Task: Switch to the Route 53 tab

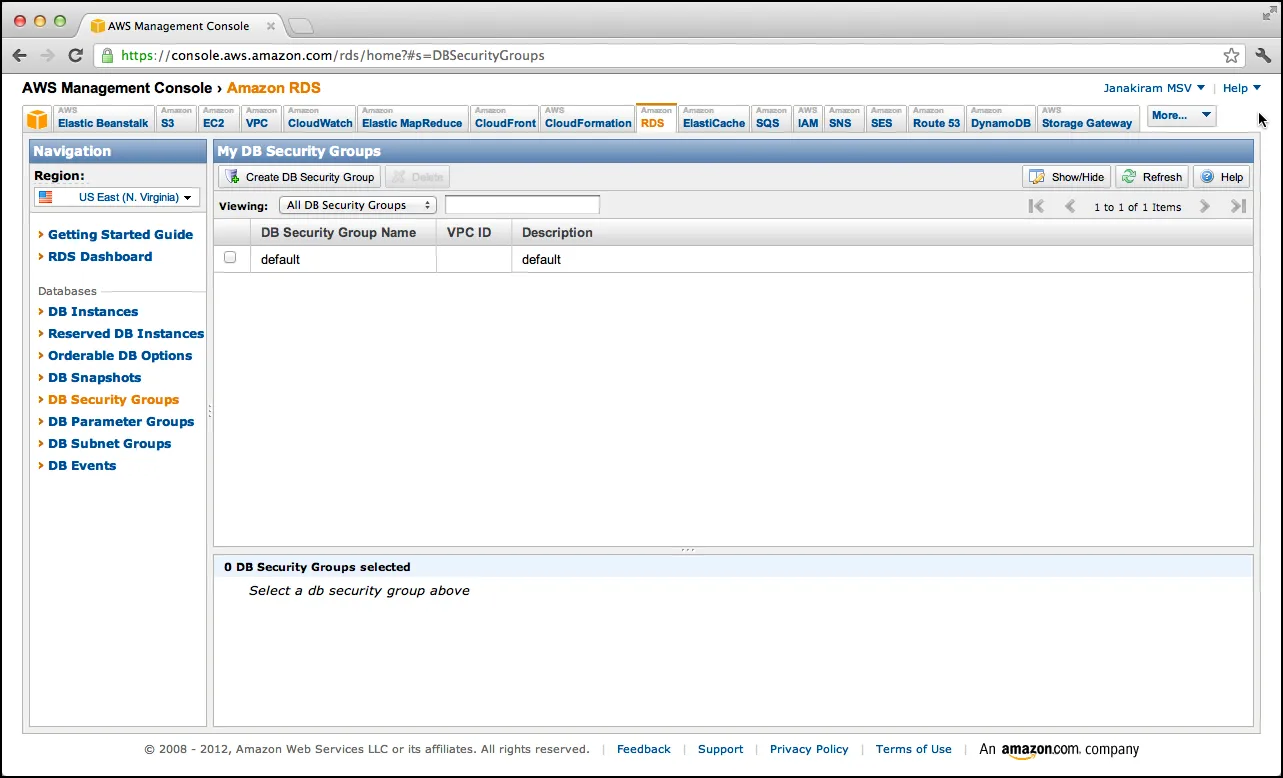Action: click(x=936, y=118)
